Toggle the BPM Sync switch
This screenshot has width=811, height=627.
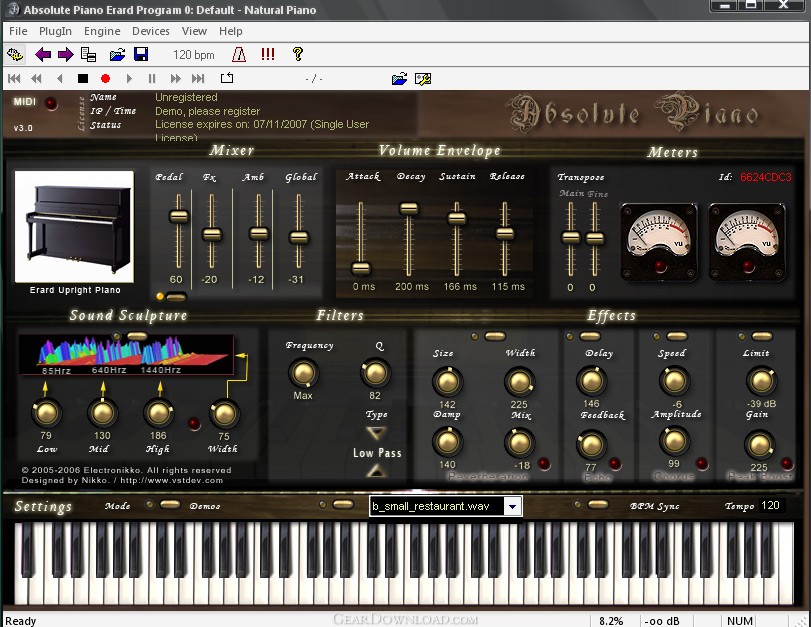[x=598, y=504]
